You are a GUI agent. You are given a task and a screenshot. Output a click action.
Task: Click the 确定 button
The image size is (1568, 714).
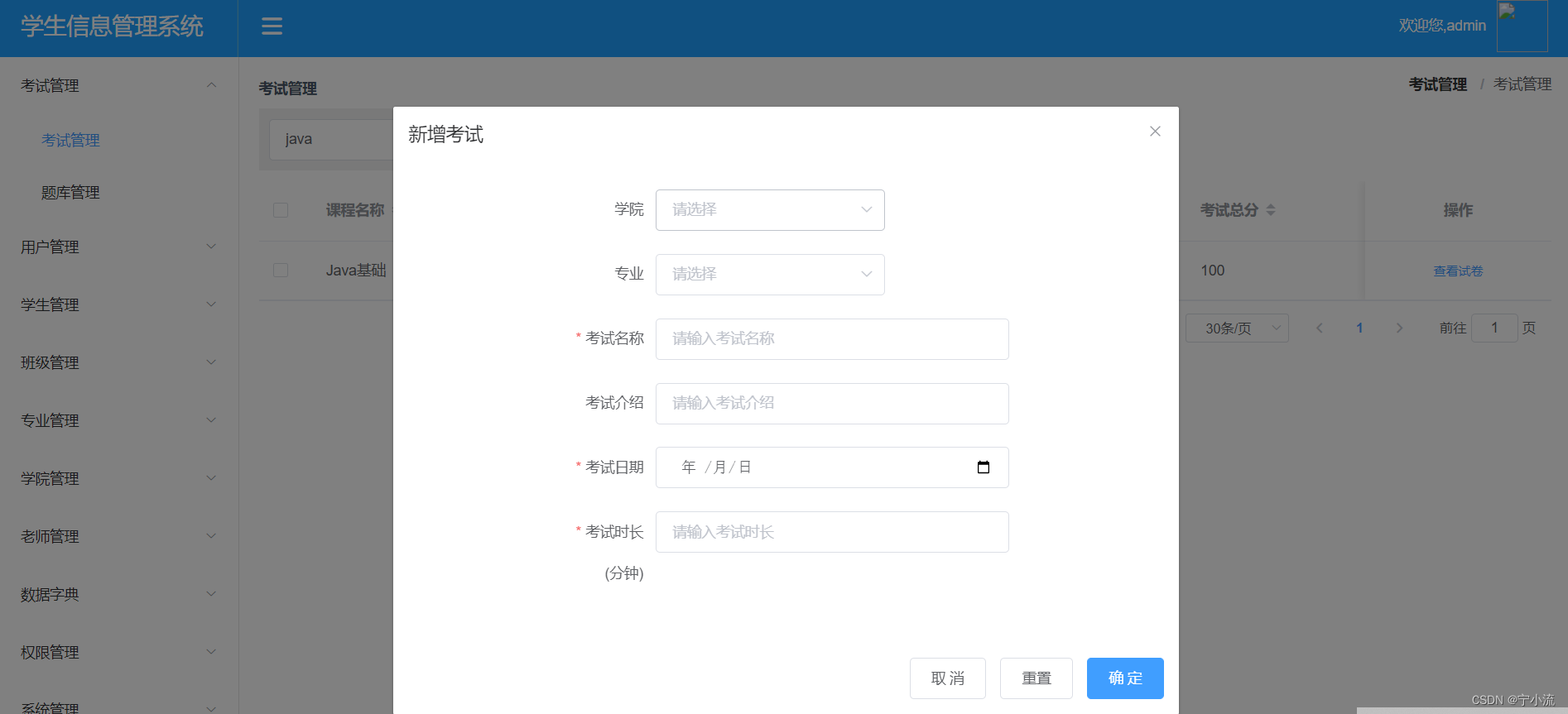[x=1125, y=678]
